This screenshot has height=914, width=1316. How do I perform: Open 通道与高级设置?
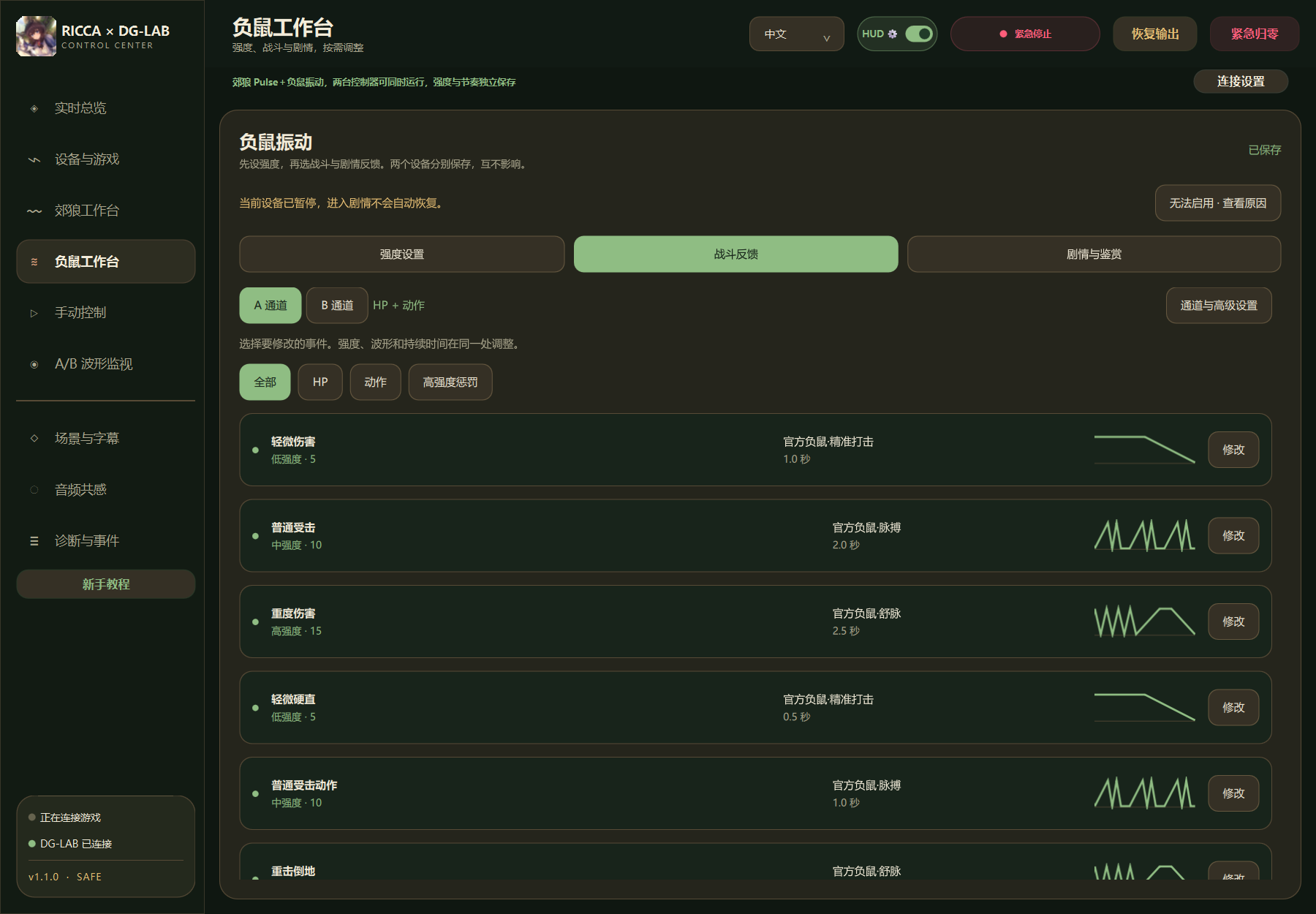click(1219, 305)
